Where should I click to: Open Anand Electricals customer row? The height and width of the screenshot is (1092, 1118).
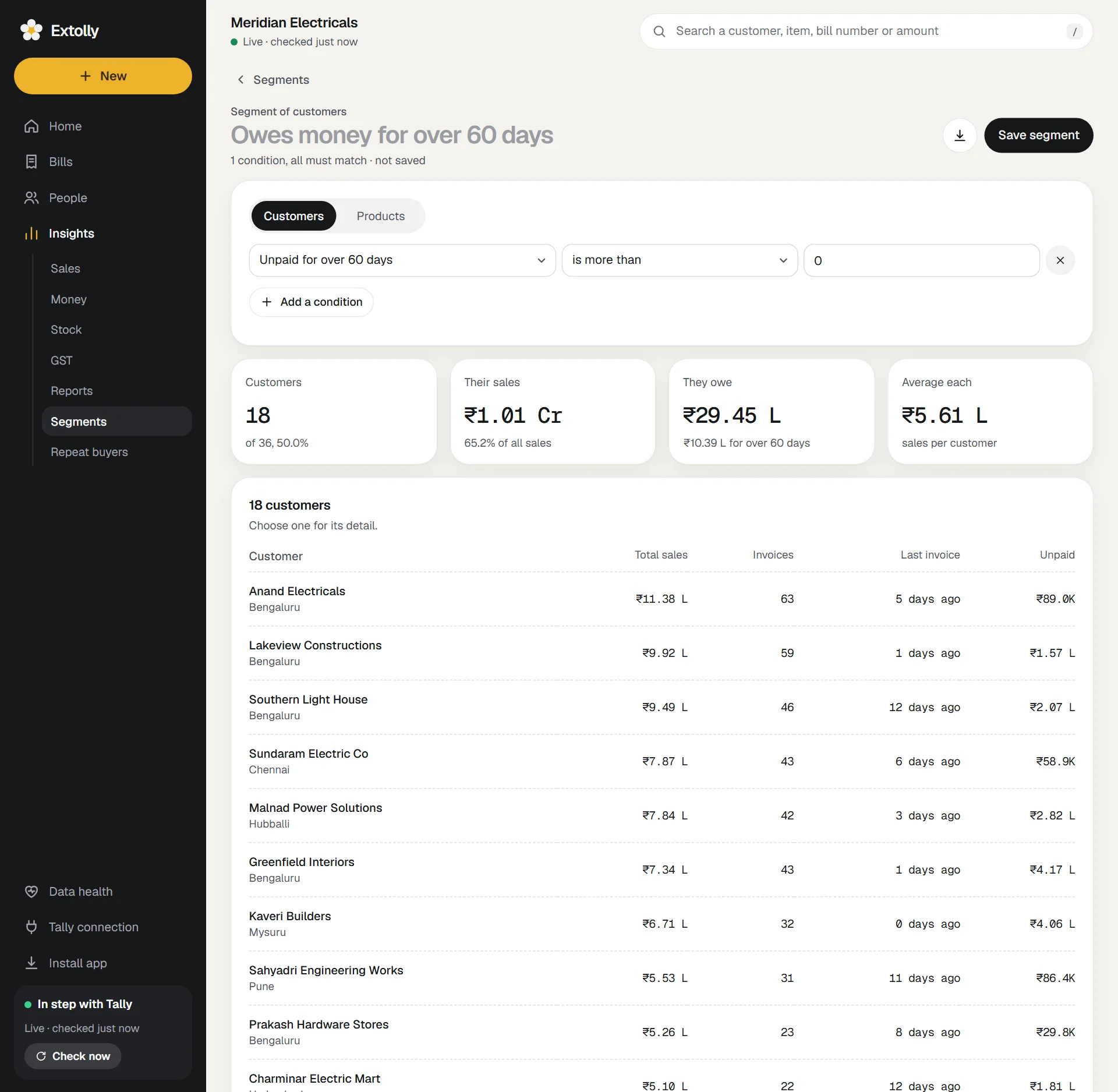(x=661, y=599)
